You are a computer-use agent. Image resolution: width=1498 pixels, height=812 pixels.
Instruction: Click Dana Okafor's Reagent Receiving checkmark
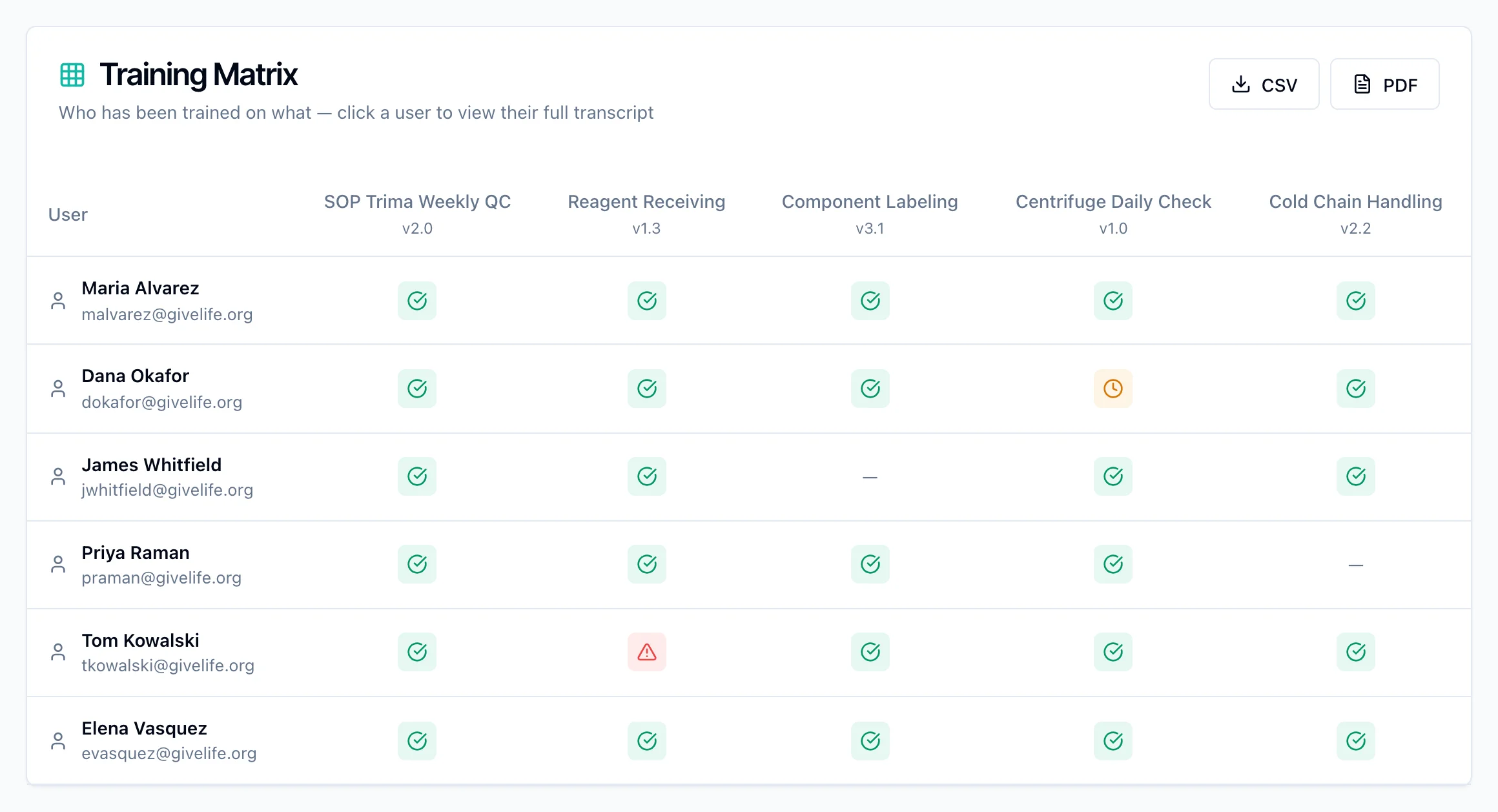pos(647,389)
